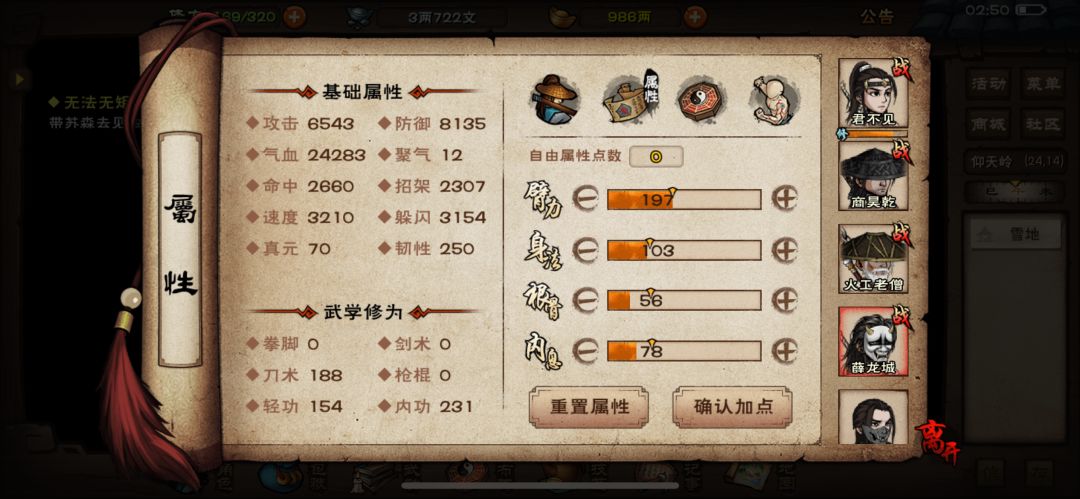Open the bagua yin-yang icon tab
The width and height of the screenshot is (1080, 499).
pyautogui.click(x=700, y=100)
